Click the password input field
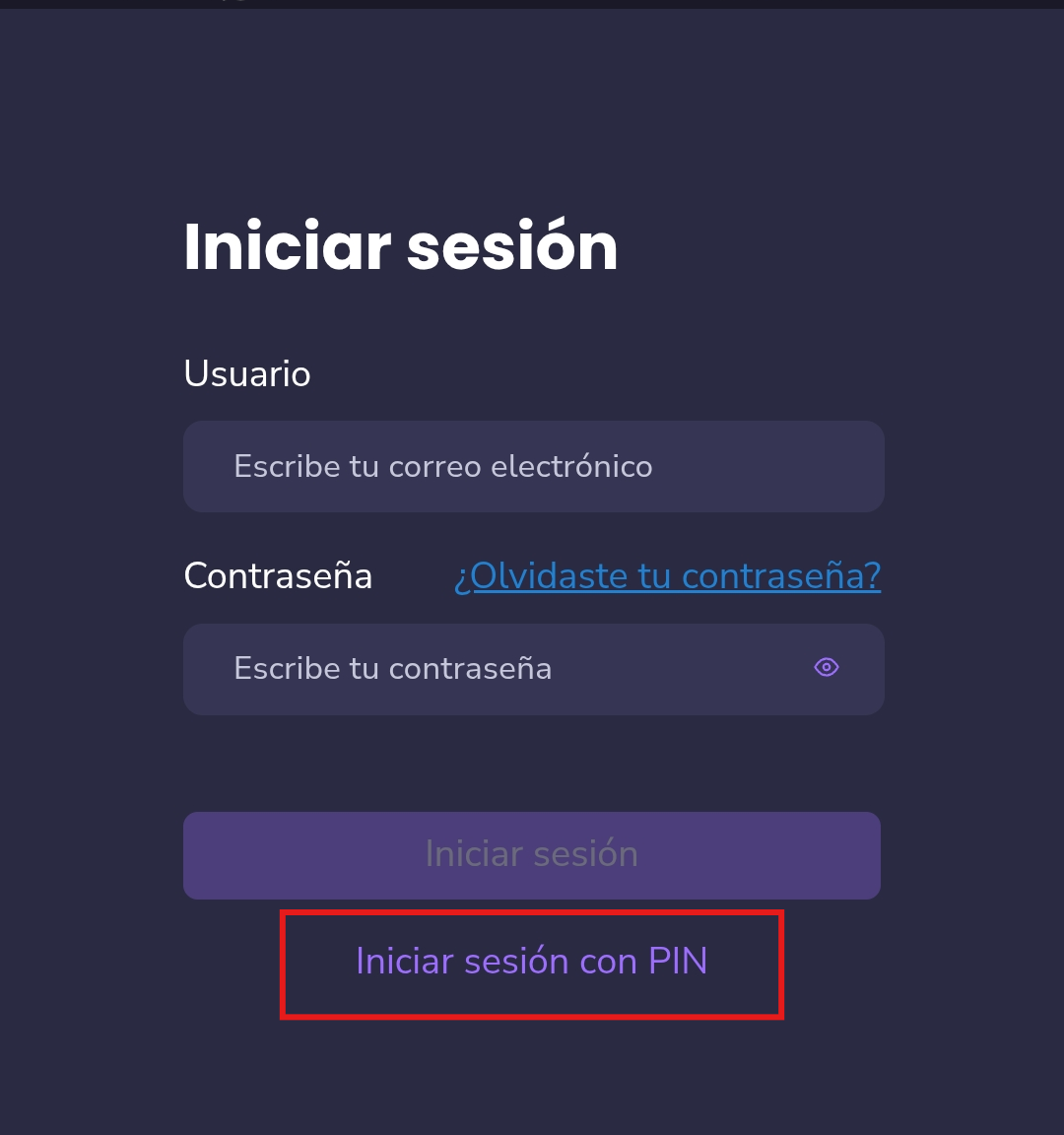 [x=493, y=669]
